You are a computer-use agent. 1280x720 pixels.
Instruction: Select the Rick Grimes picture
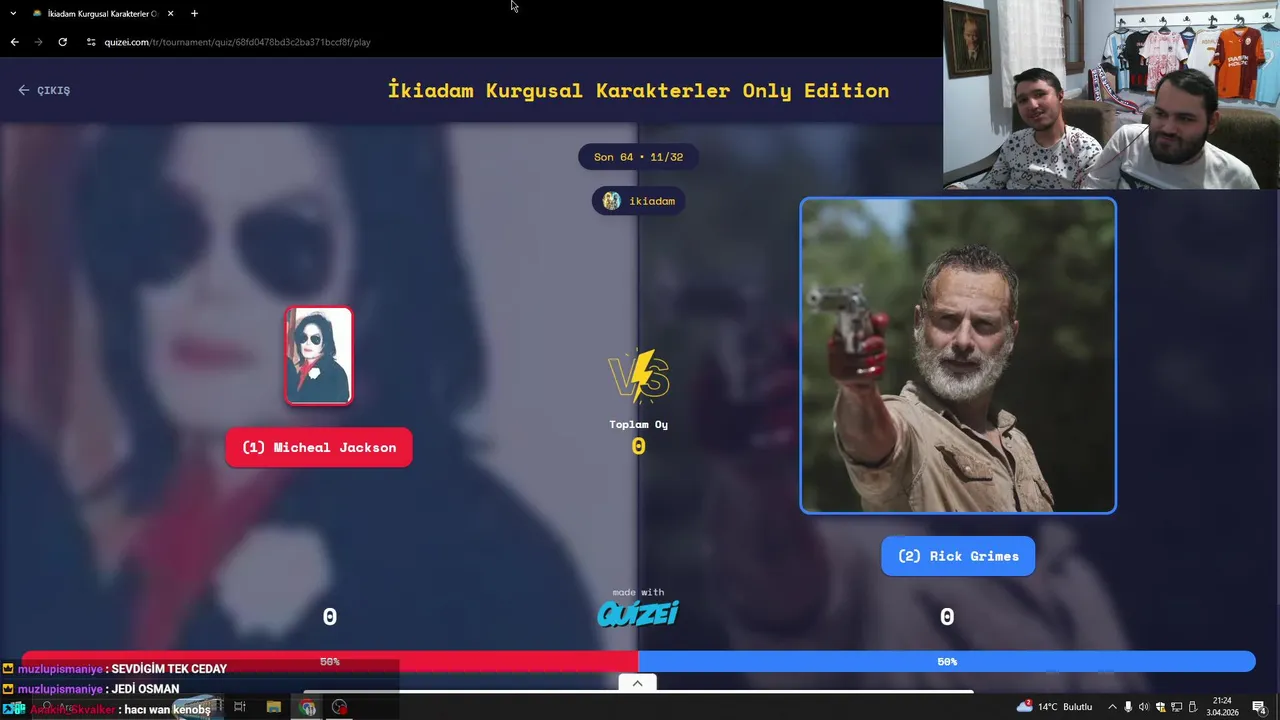[x=958, y=356]
